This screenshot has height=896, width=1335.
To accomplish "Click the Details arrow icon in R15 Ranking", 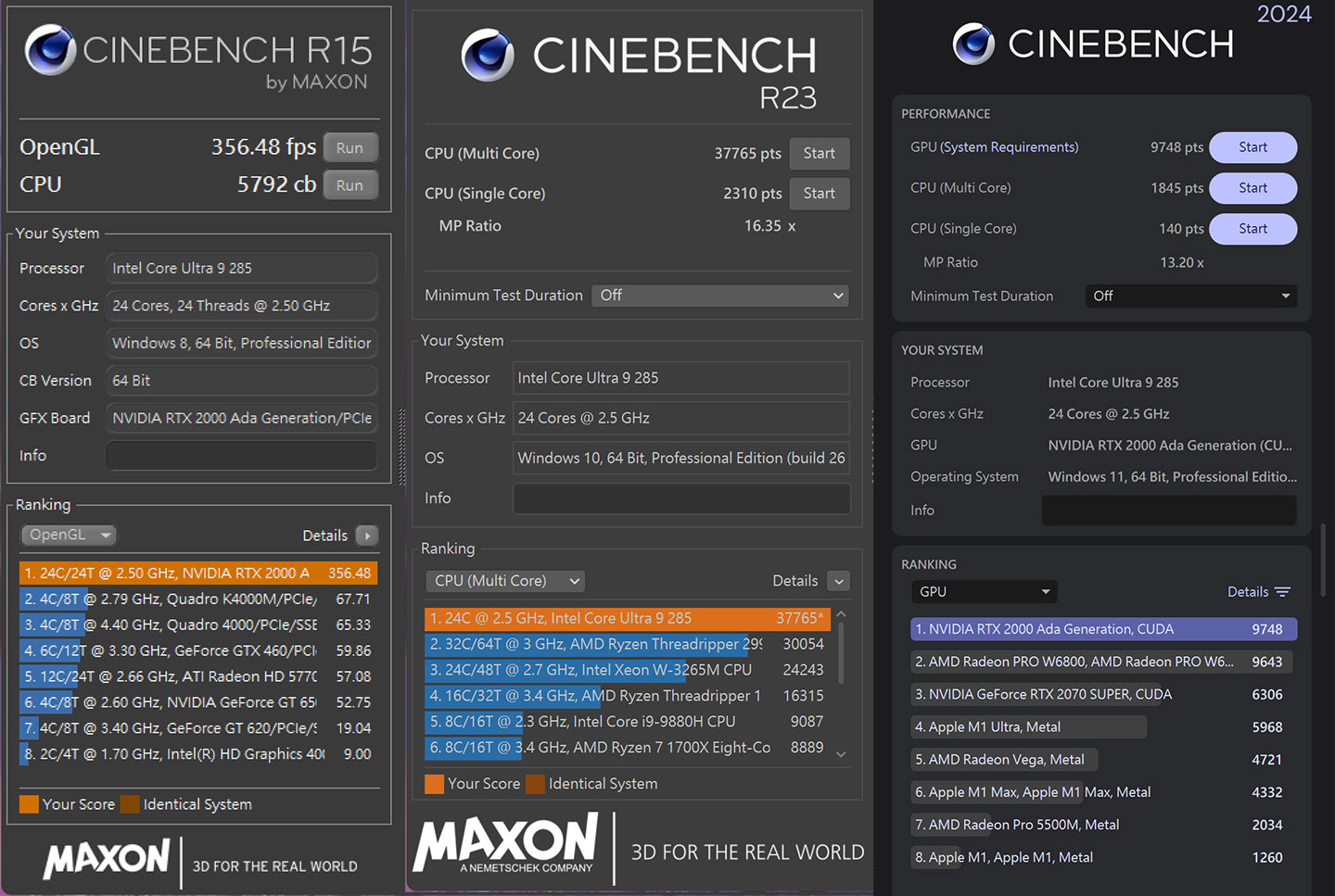I will pyautogui.click(x=366, y=536).
